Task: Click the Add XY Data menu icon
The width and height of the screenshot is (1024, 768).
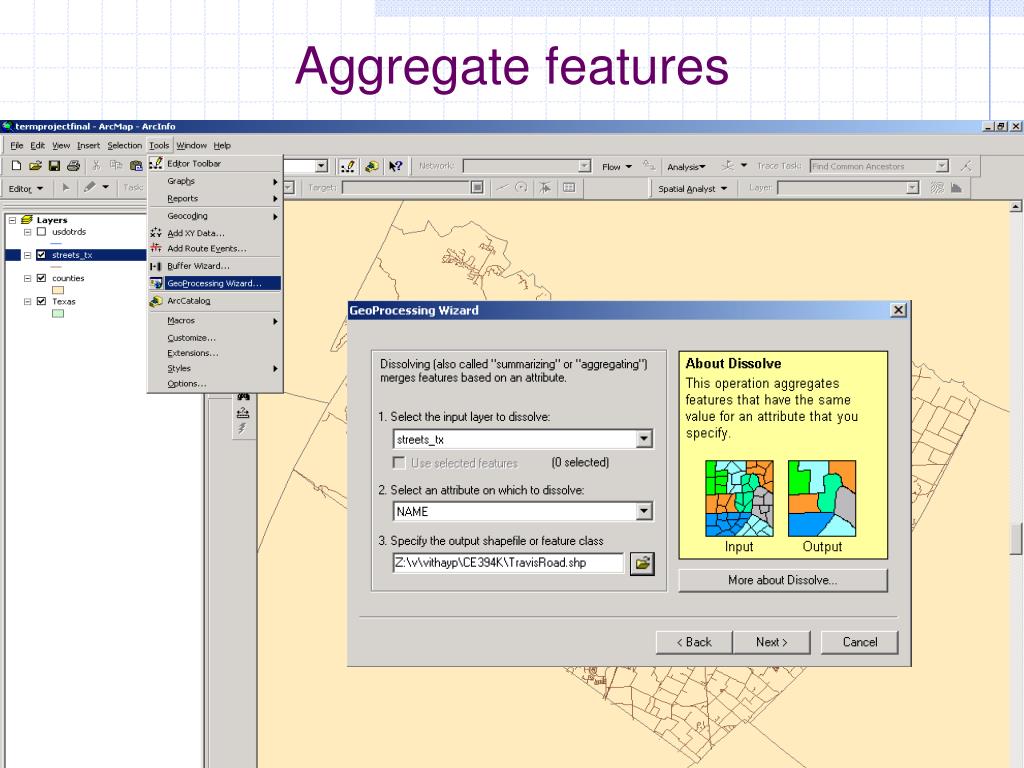Action: click(155, 232)
